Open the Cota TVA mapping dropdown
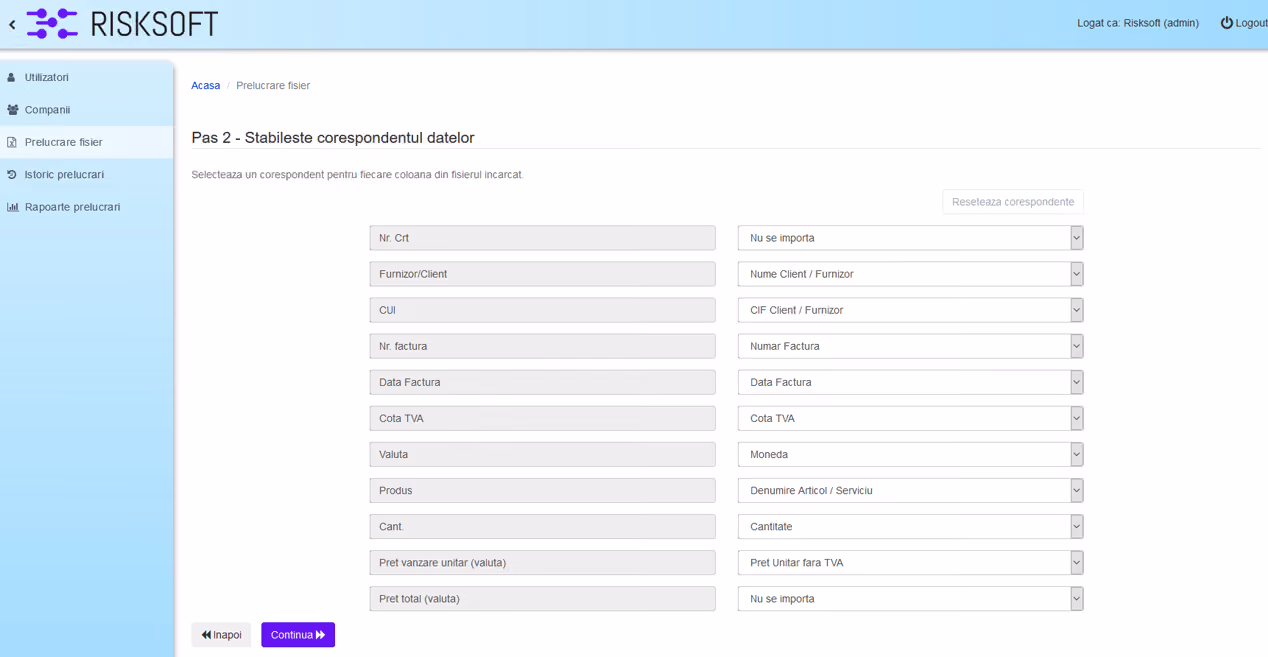This screenshot has width=1268, height=657. tap(910, 418)
